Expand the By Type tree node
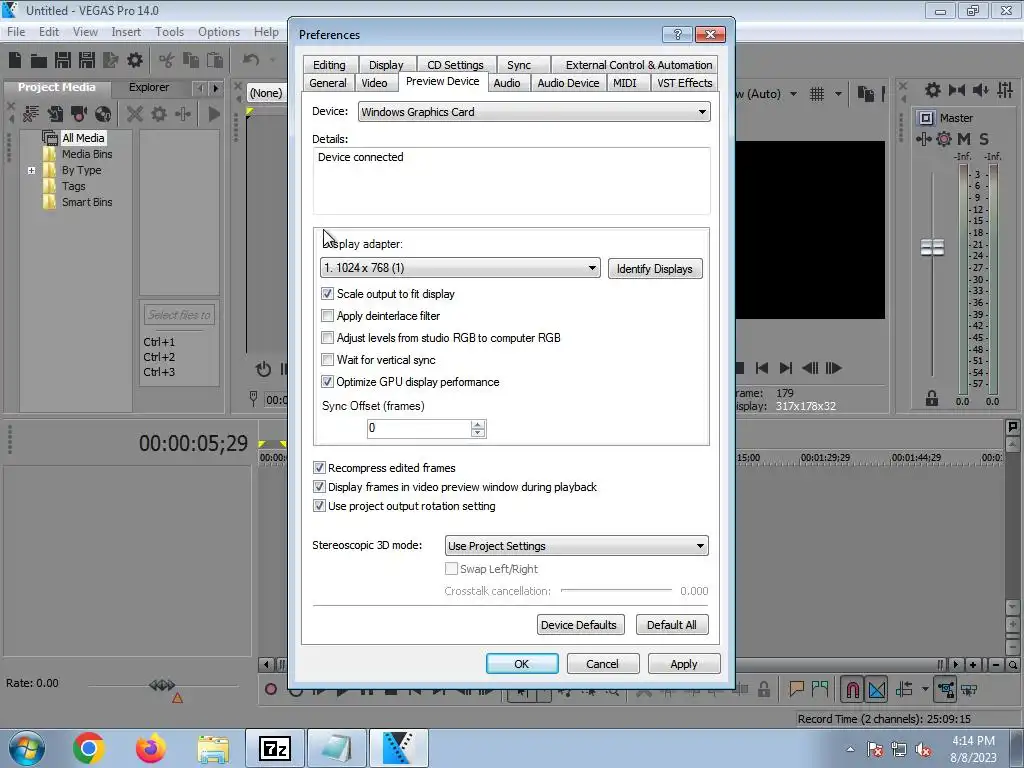 [x=31, y=170]
